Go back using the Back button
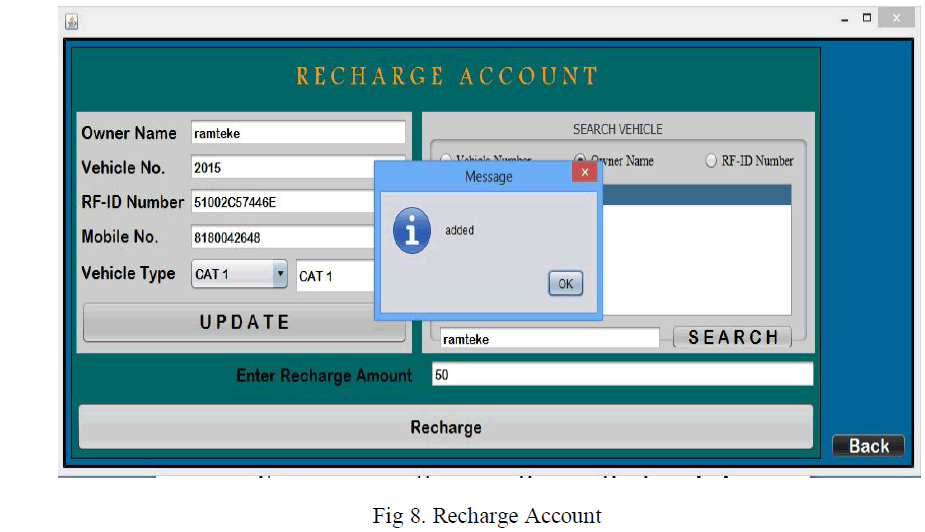The width and height of the screenshot is (925, 532). (868, 446)
